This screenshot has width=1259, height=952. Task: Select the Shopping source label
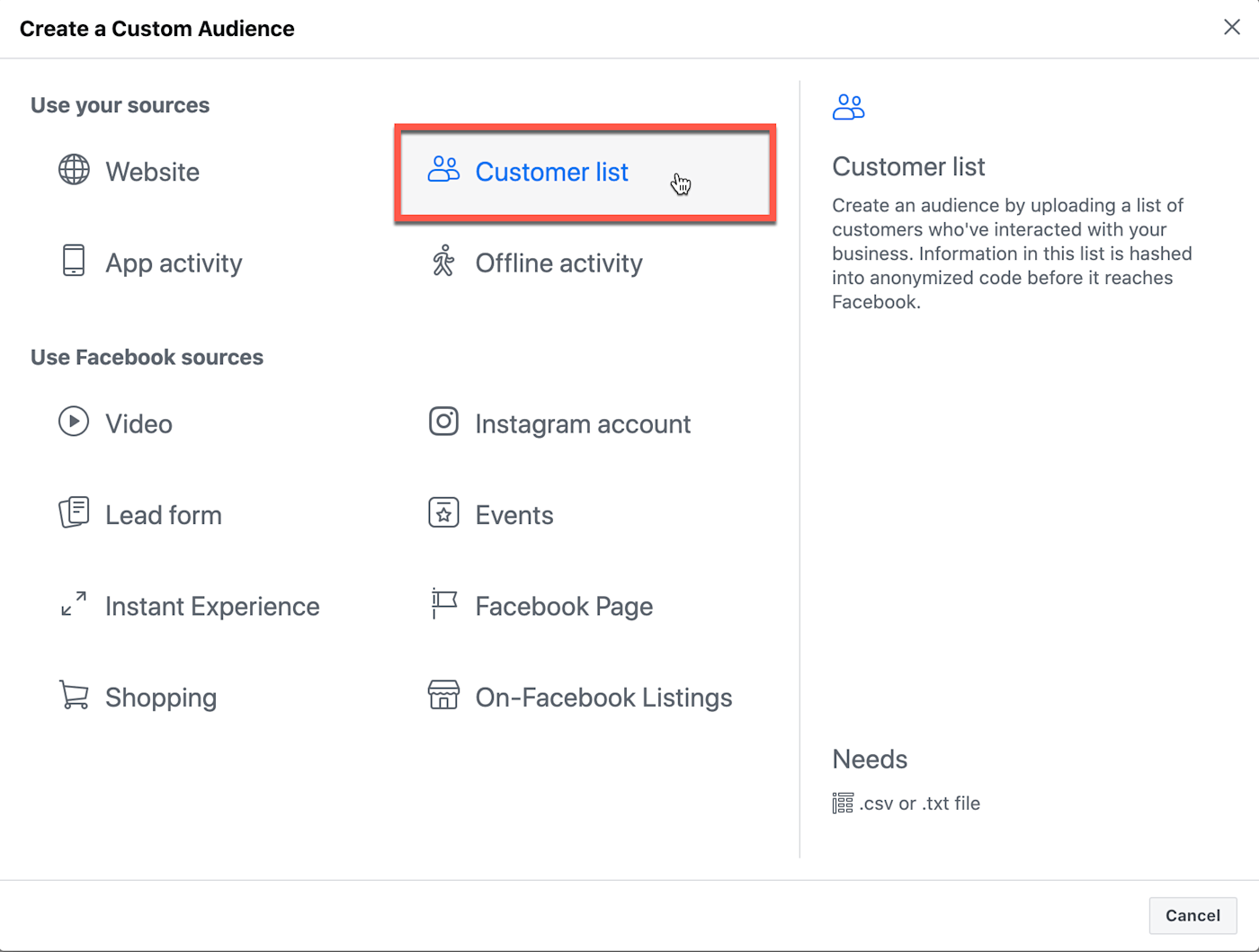pyautogui.click(x=161, y=698)
